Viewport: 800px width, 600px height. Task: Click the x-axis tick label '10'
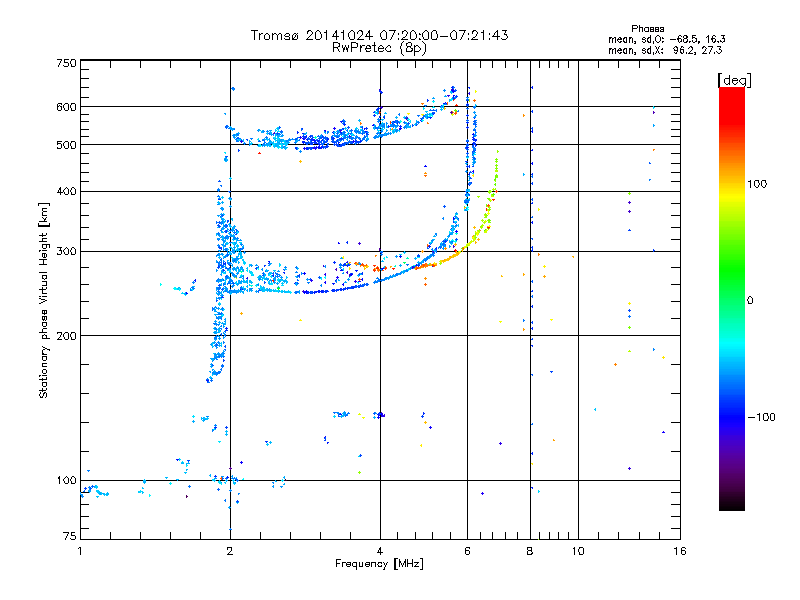[578, 551]
